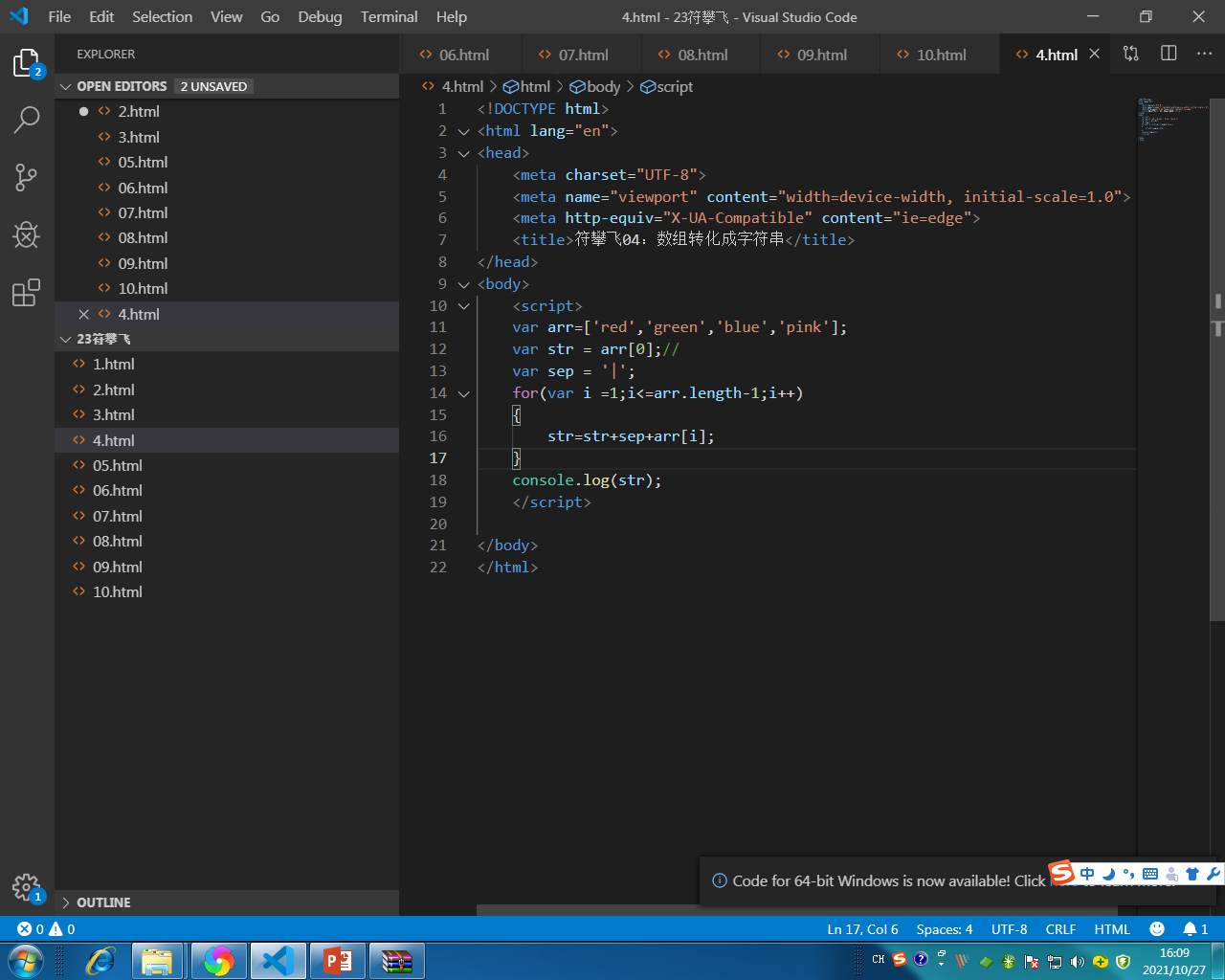Click the body breadcrumb item

[594, 86]
